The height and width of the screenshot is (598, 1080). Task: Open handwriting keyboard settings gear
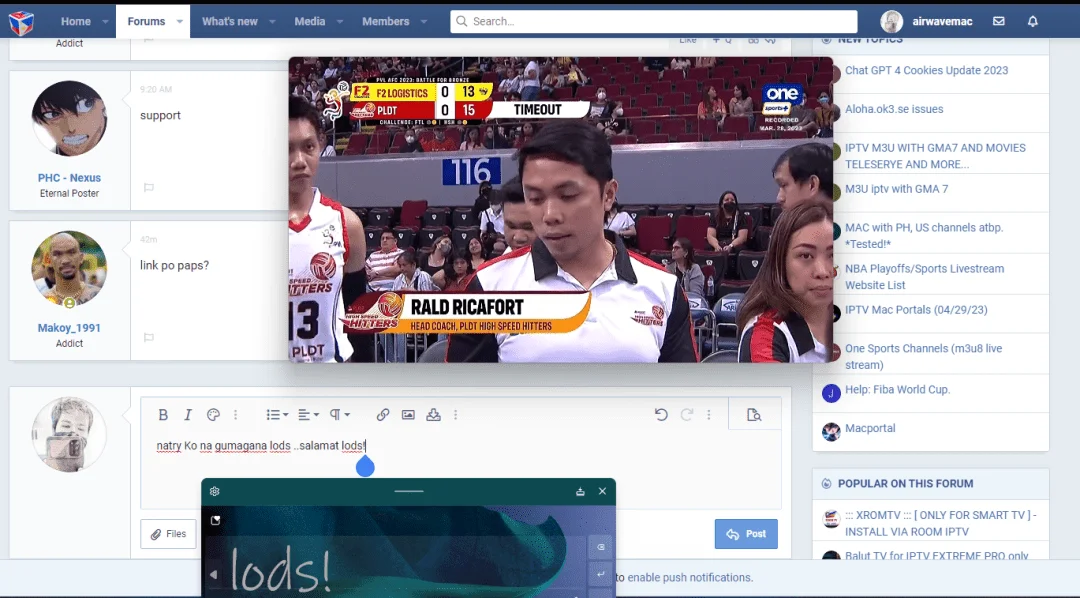tap(215, 491)
